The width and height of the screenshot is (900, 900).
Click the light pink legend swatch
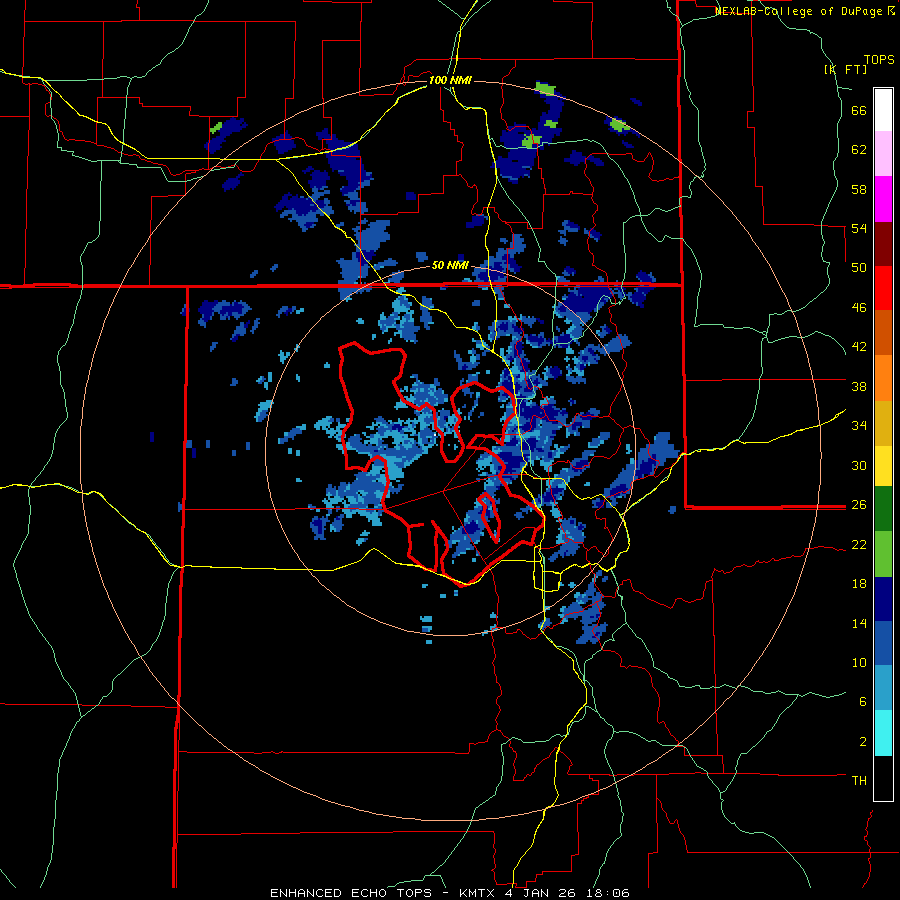point(883,153)
